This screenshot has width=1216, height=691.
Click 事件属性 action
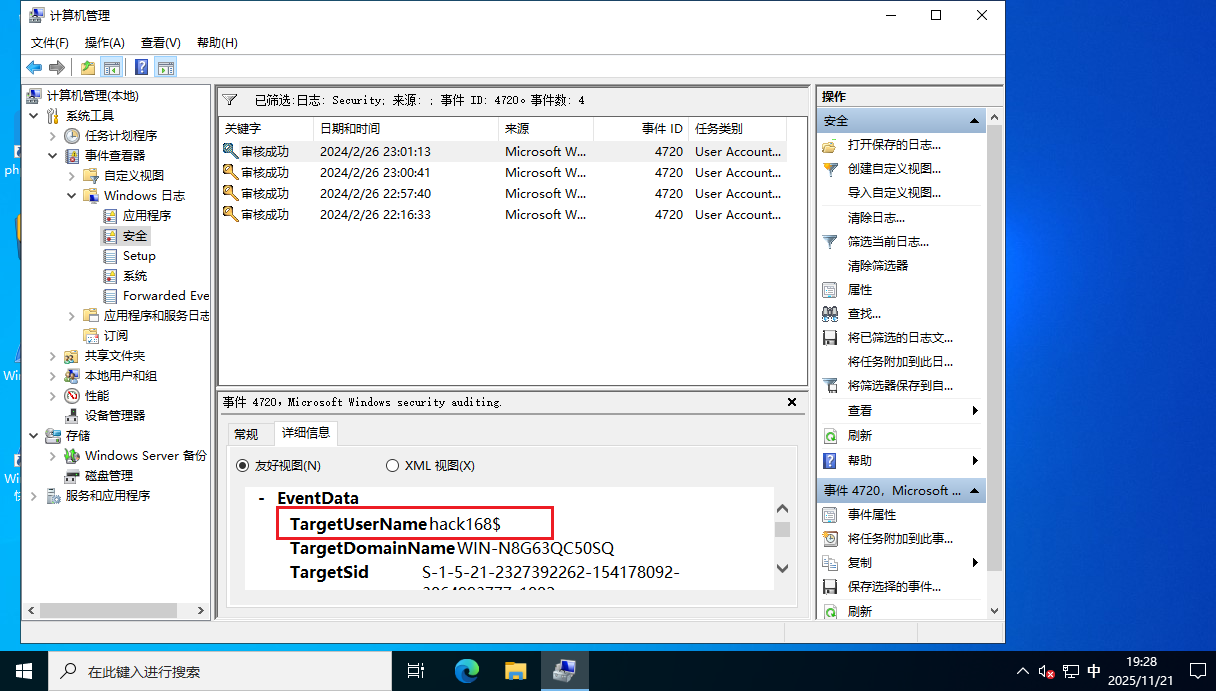[x=872, y=515]
